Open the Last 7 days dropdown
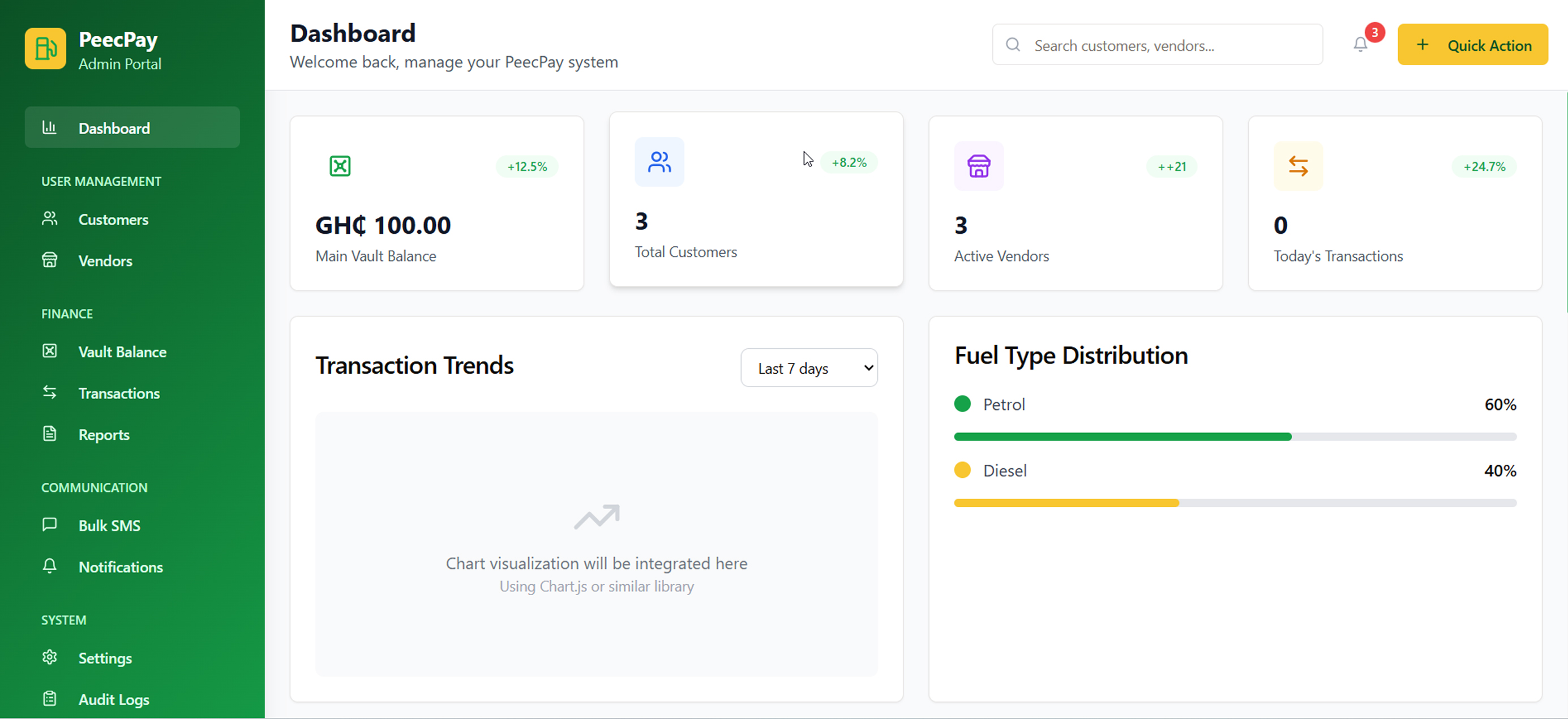The image size is (1568, 719). coord(809,368)
